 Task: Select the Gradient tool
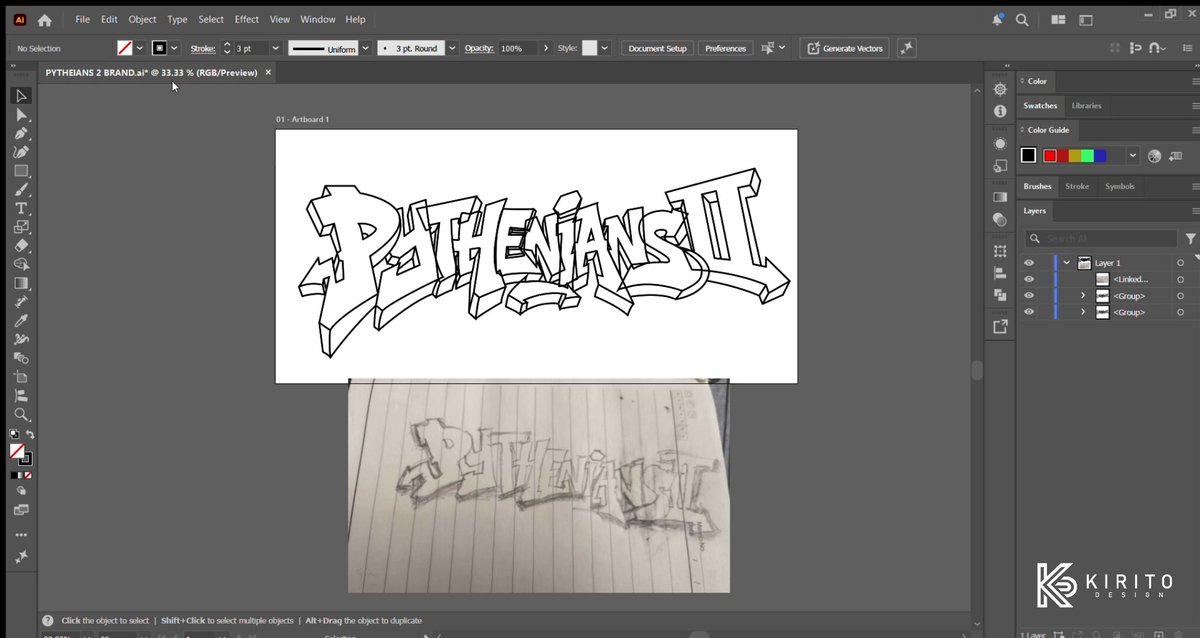pyautogui.click(x=20, y=283)
